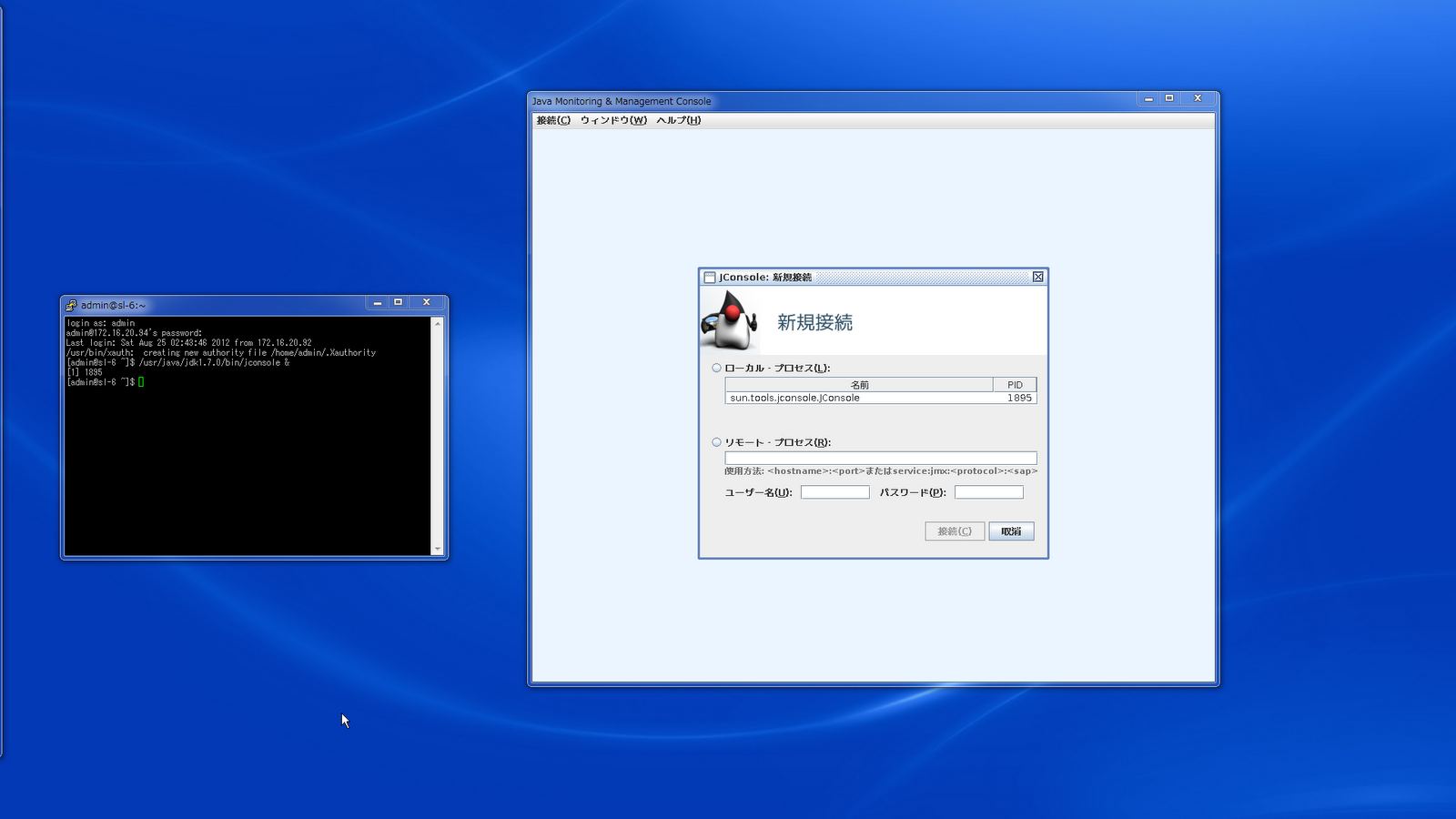Open the ウィンドウ(W) menu
This screenshot has height=819, width=1456.
[x=613, y=120]
